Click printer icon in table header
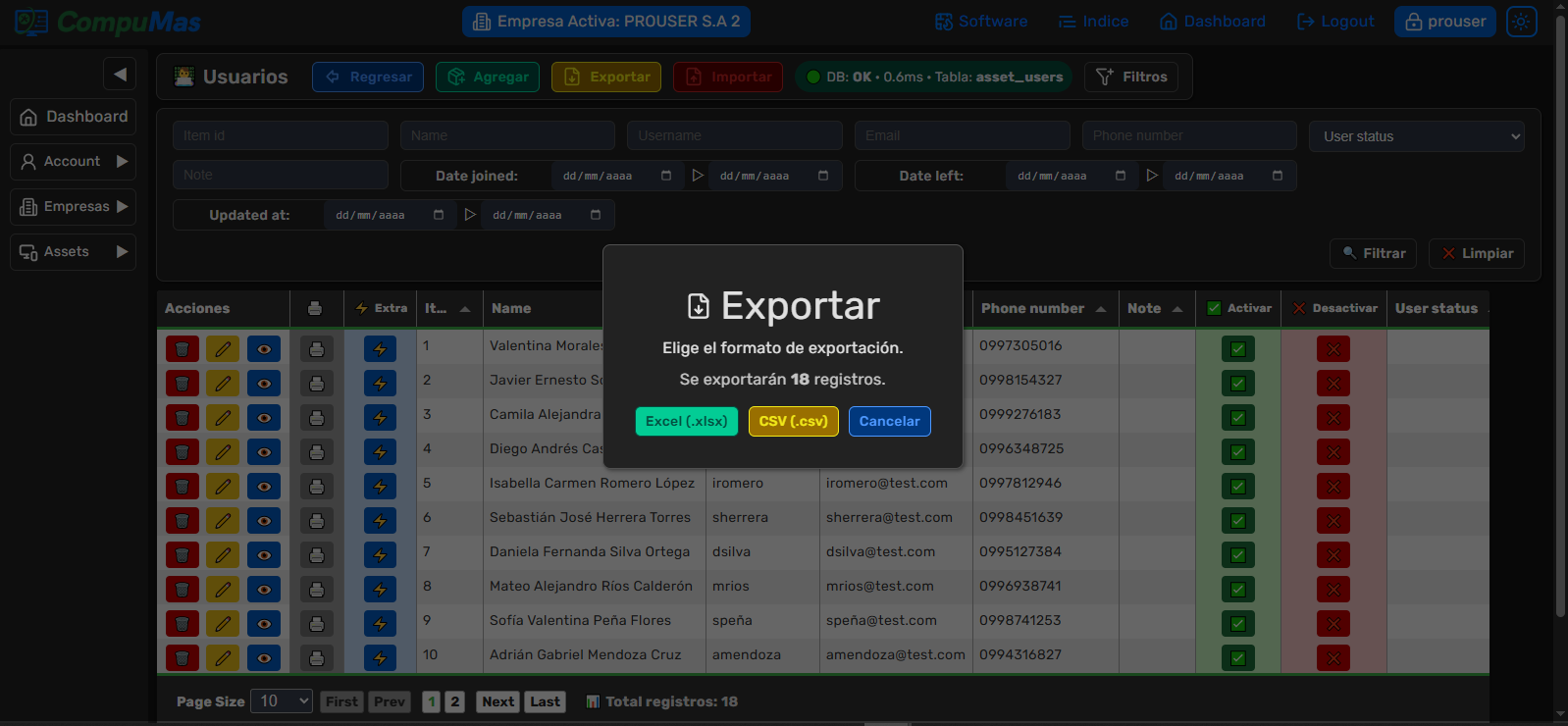The height and width of the screenshot is (726, 1568). (x=315, y=308)
